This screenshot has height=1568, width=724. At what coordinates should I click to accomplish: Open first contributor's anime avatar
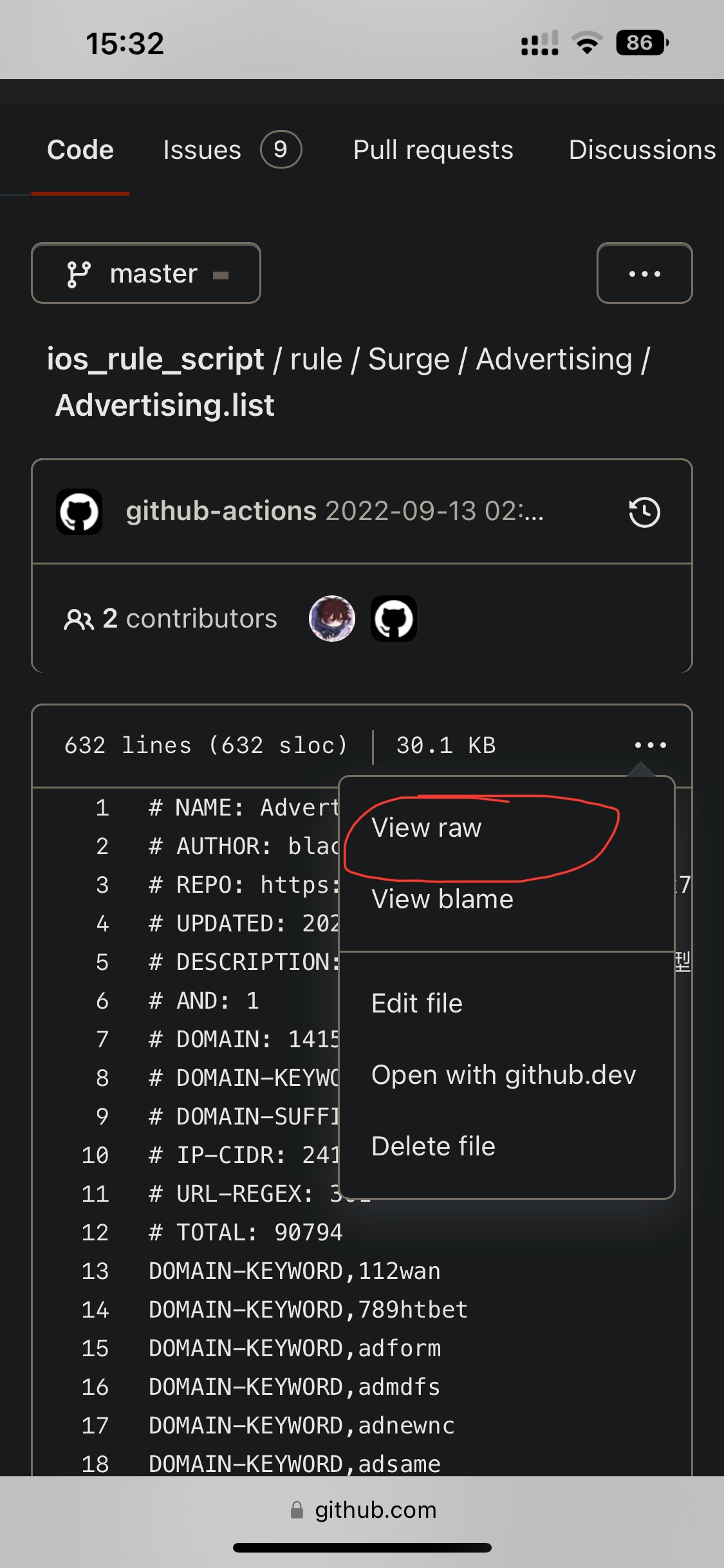[x=332, y=619]
